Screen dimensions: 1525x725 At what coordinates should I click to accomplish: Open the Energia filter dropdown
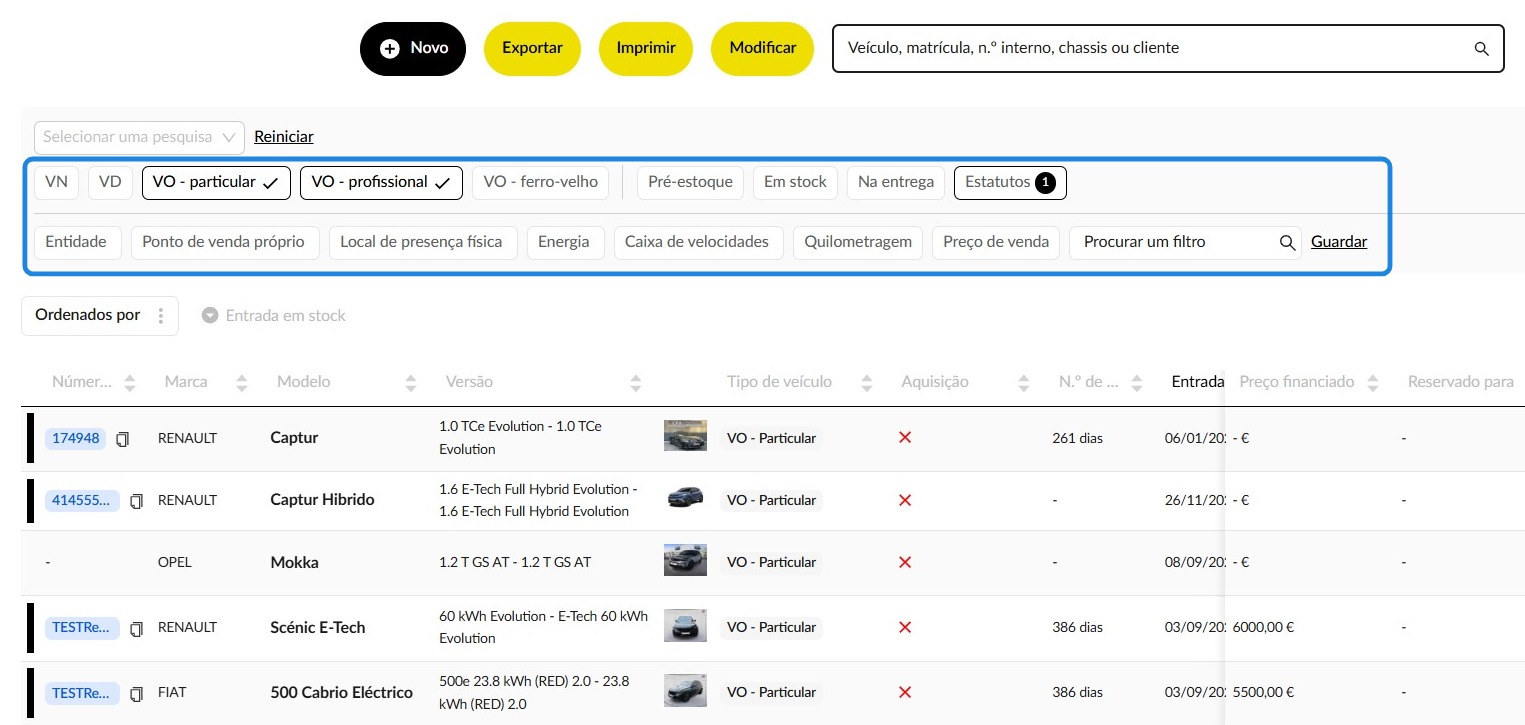564,242
